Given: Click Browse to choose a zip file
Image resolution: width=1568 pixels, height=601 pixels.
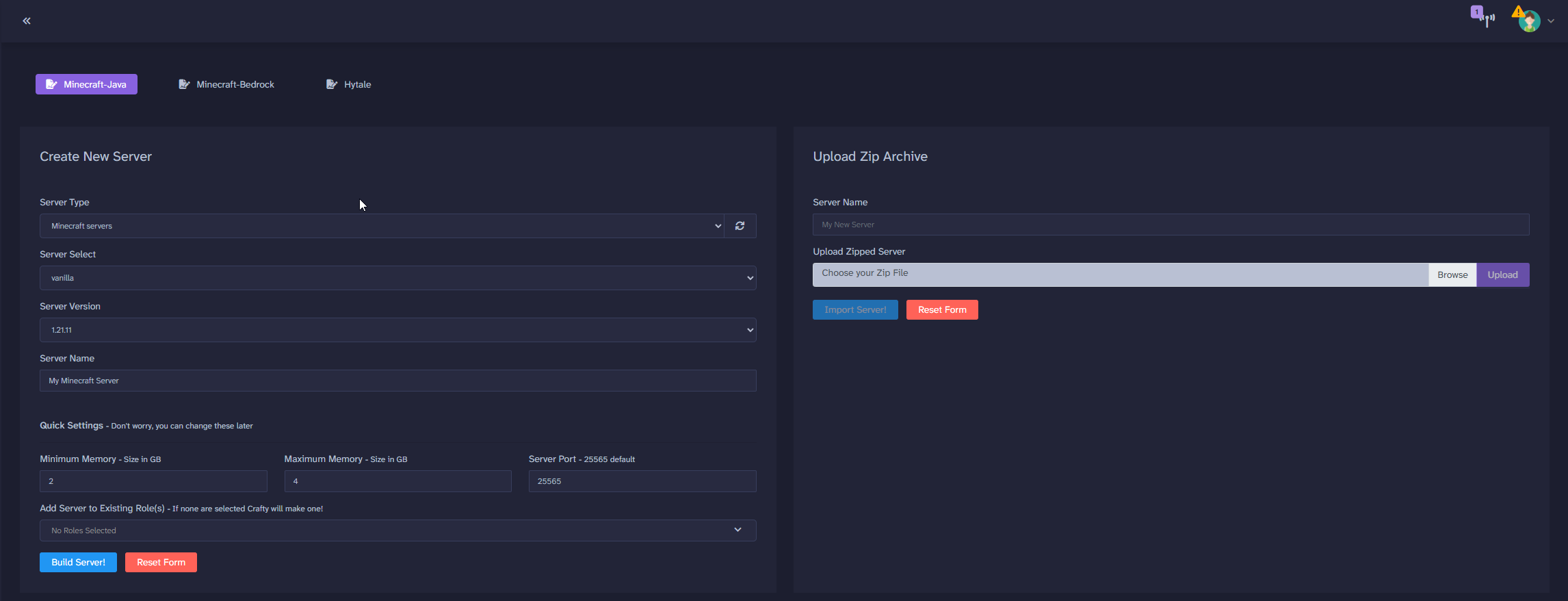Looking at the screenshot, I should point(1452,274).
